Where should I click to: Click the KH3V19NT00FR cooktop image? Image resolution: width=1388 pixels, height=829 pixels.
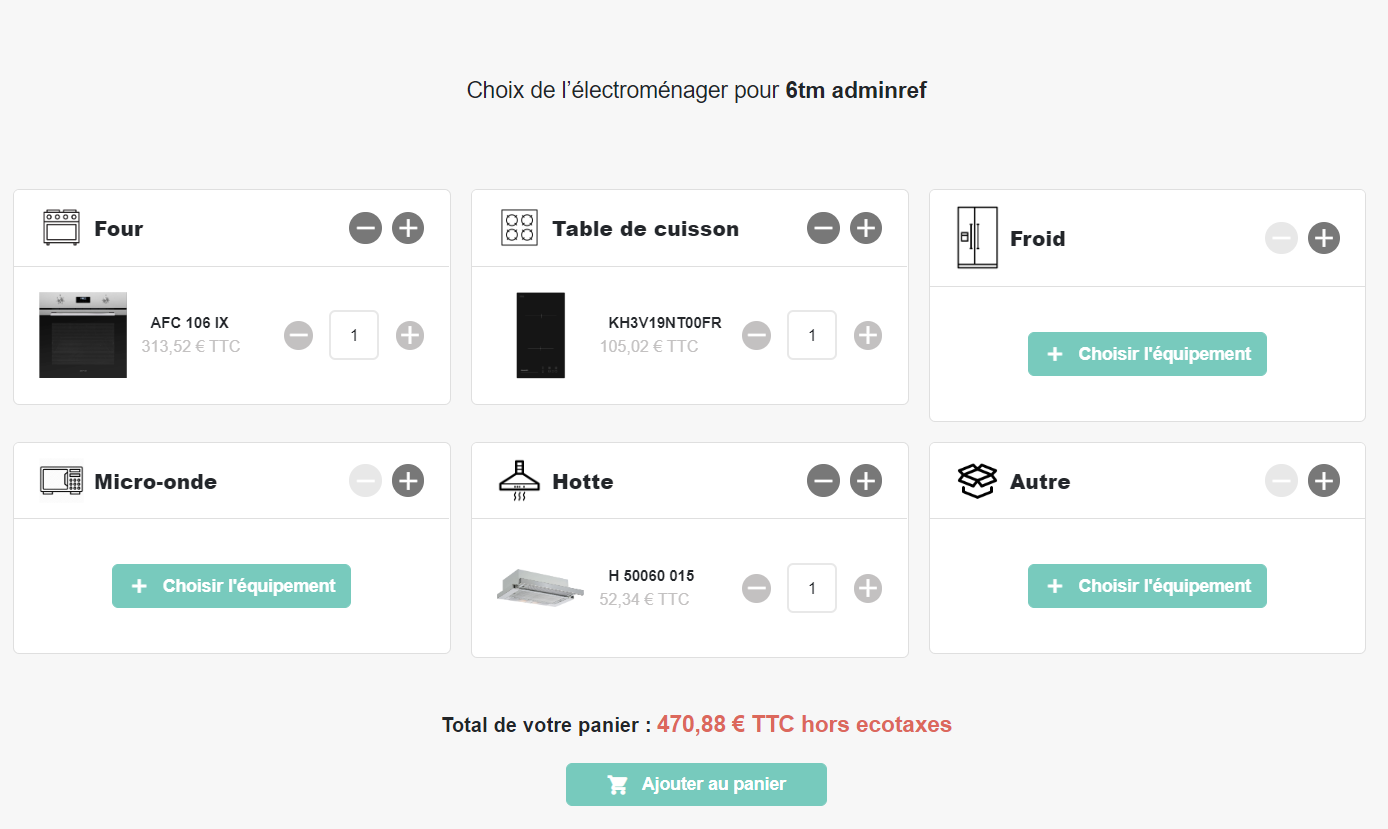[541, 335]
